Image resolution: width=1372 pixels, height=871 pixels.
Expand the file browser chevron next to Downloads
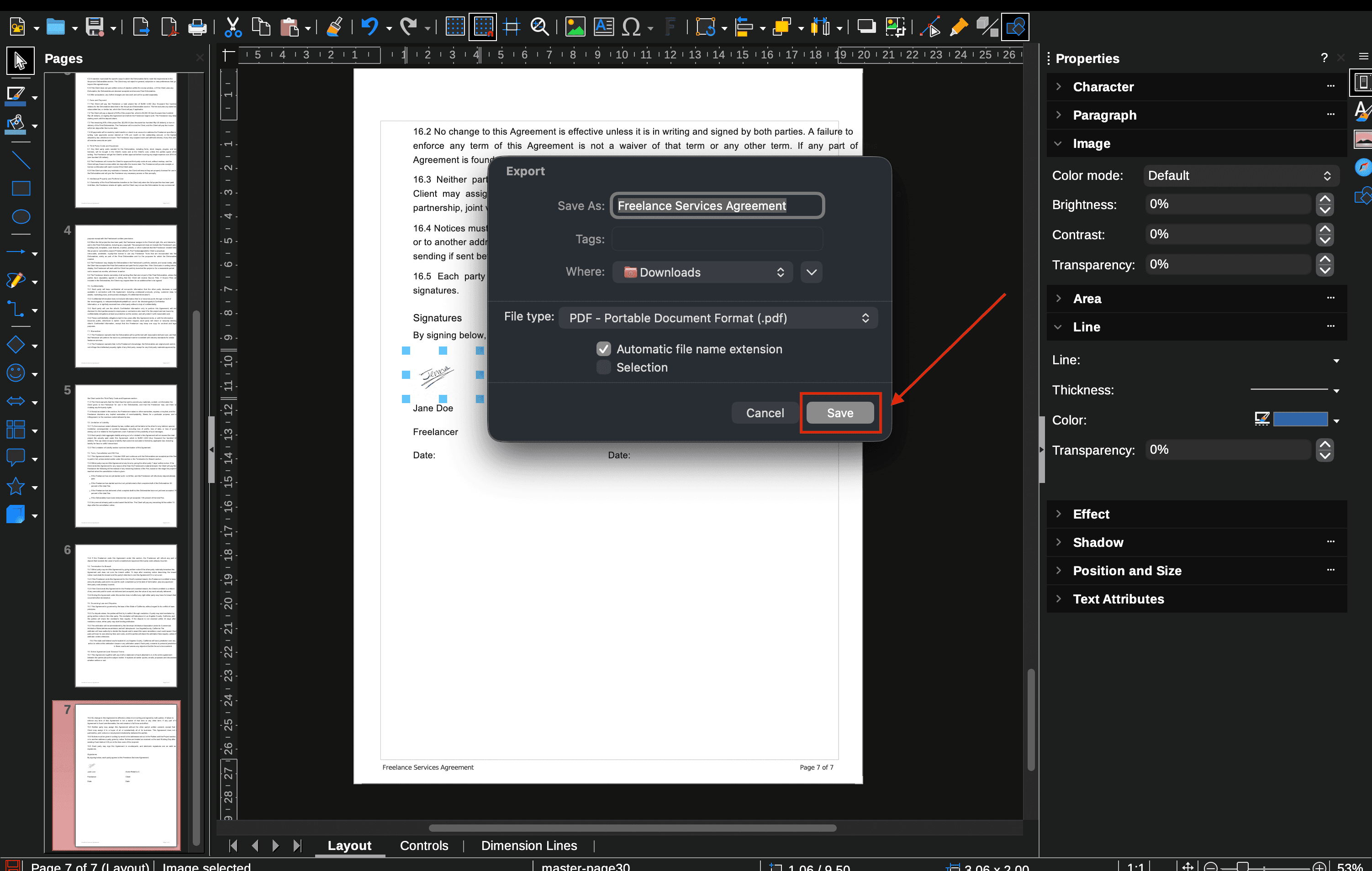(811, 272)
